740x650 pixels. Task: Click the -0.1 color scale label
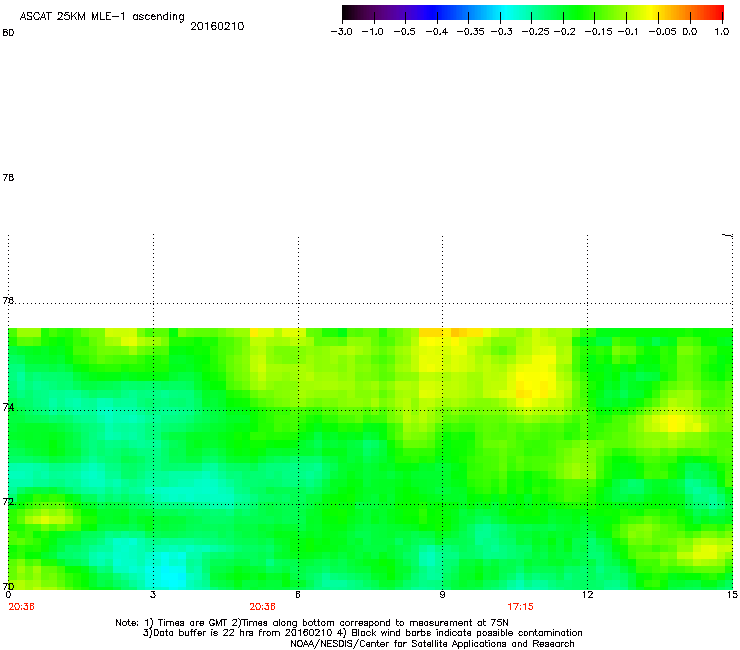pos(628,32)
